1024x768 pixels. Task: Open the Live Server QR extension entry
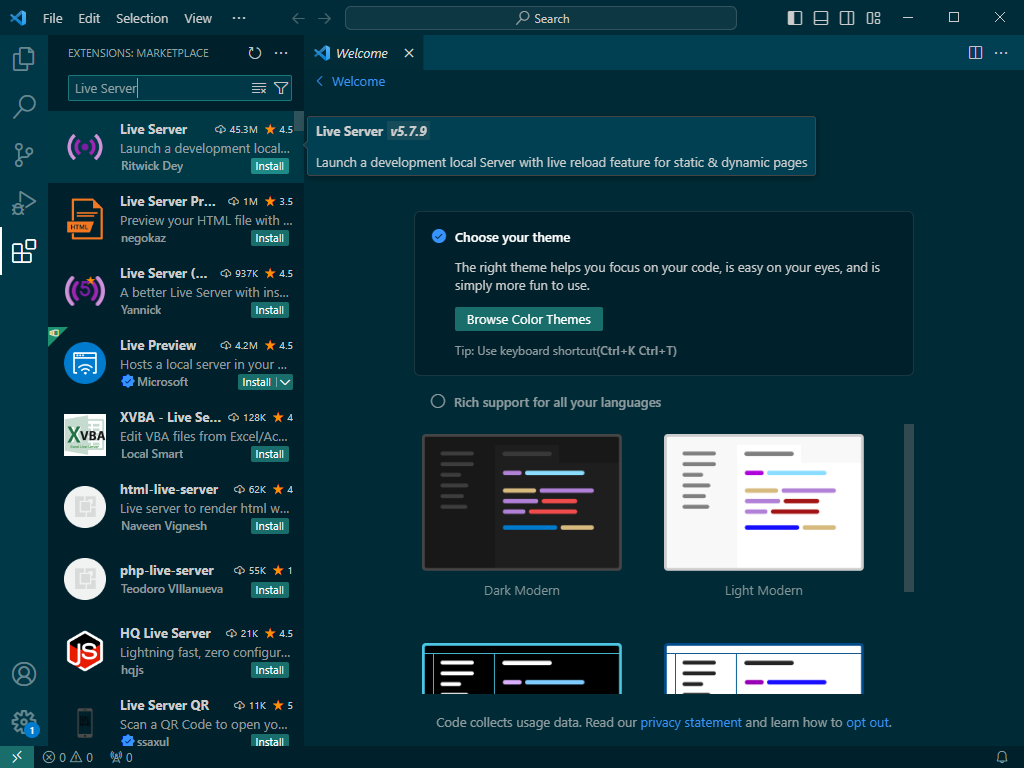coord(176,722)
